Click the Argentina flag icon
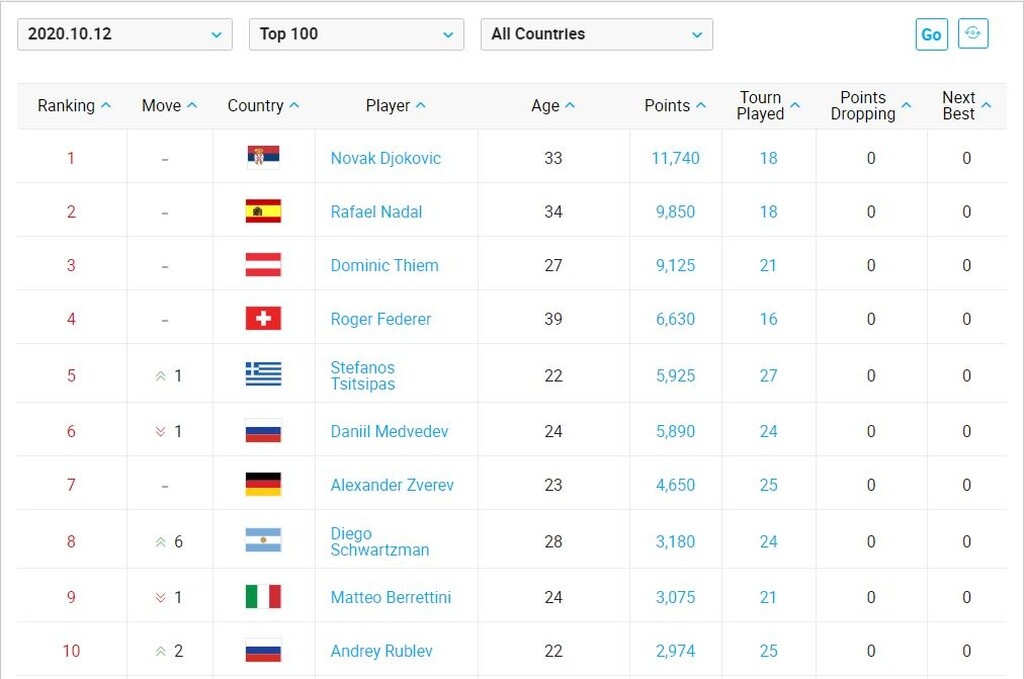 point(263,541)
